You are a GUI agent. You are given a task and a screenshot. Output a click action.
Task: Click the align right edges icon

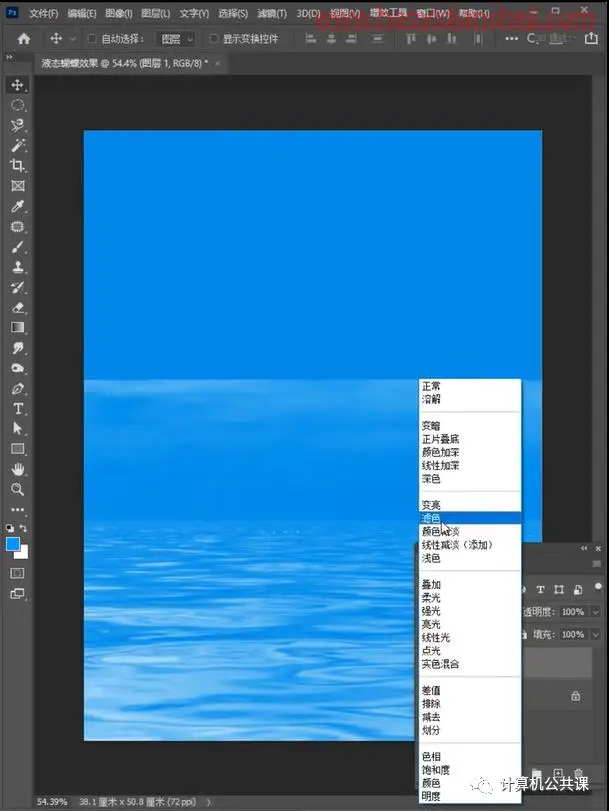click(x=351, y=38)
